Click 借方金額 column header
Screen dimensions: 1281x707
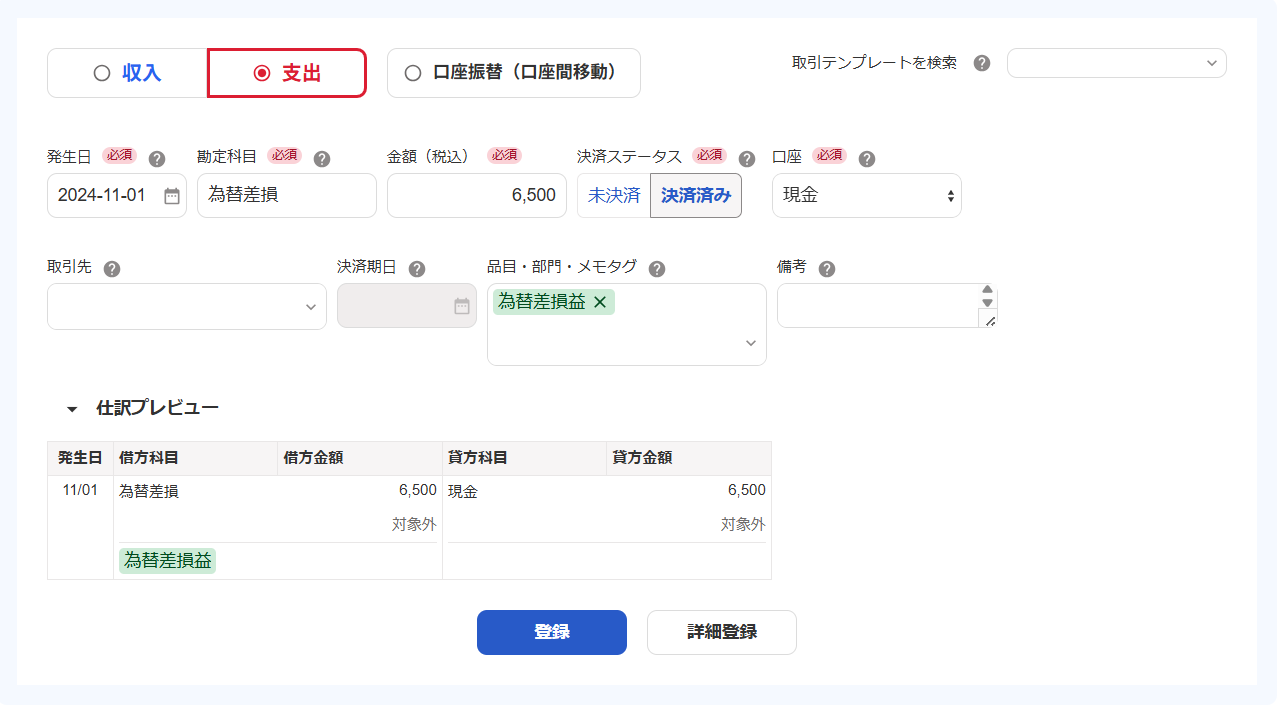pyautogui.click(x=360, y=459)
